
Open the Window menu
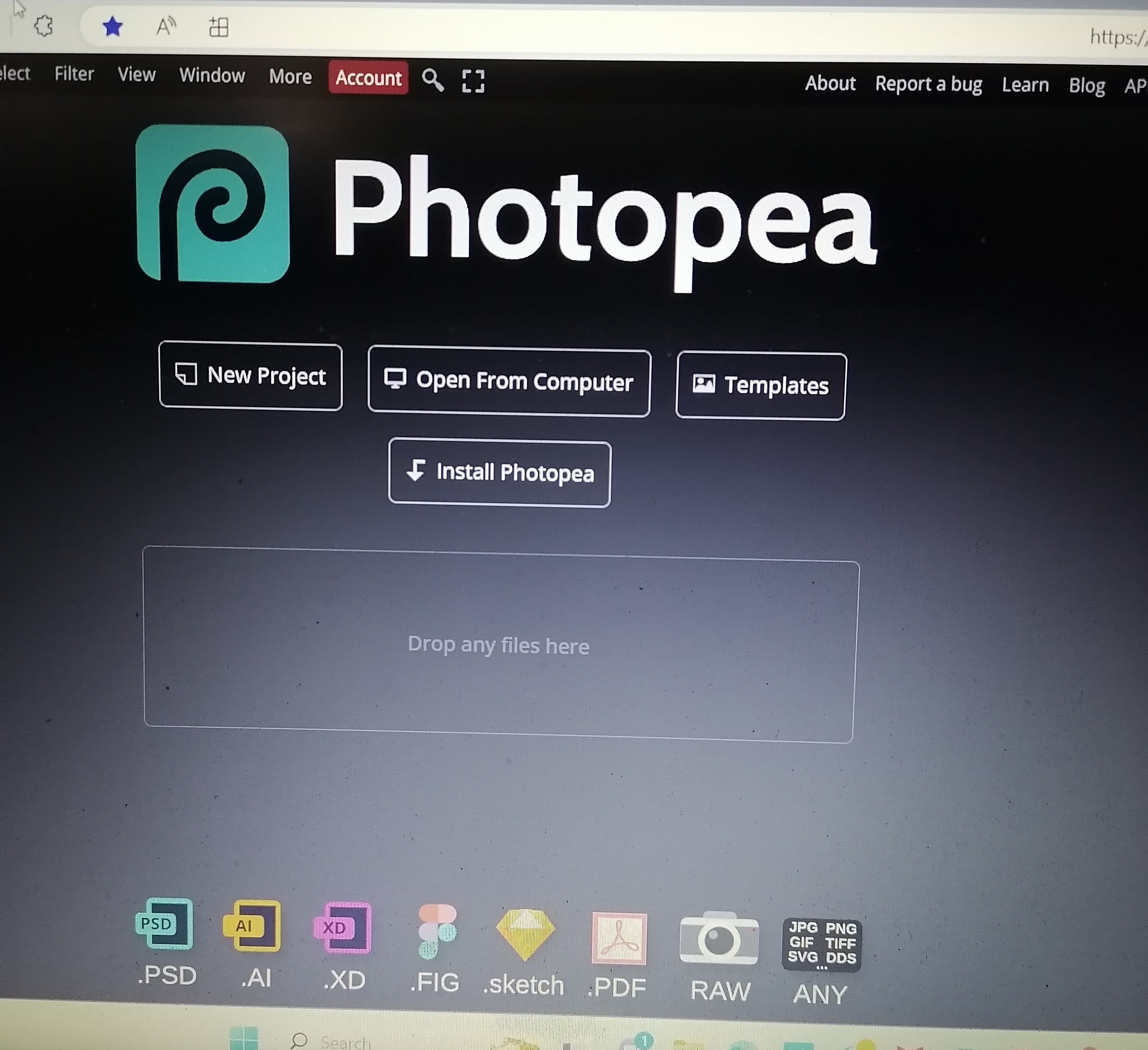[212, 76]
